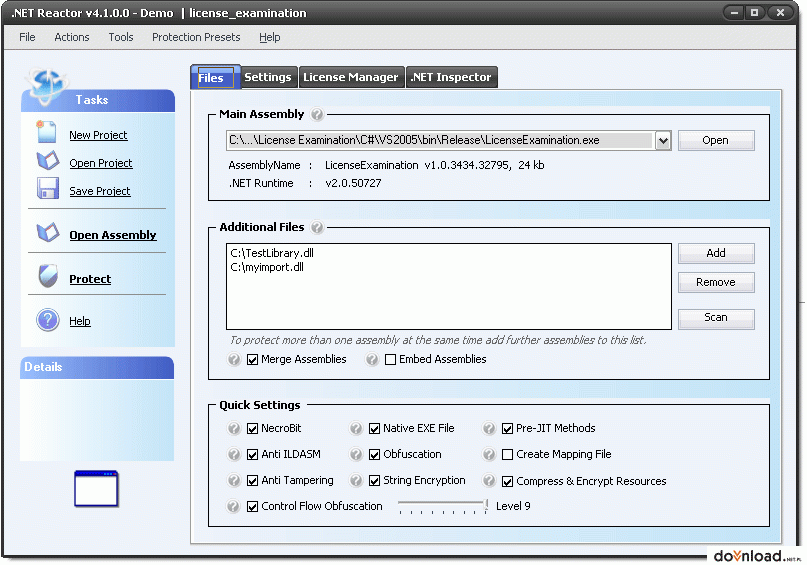The image size is (807, 565).
Task: Disable the Anti Tampering checkbox
Action: [252, 481]
